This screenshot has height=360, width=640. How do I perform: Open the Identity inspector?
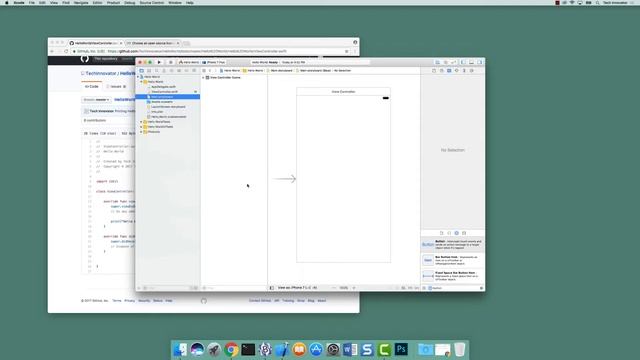coord(449,71)
